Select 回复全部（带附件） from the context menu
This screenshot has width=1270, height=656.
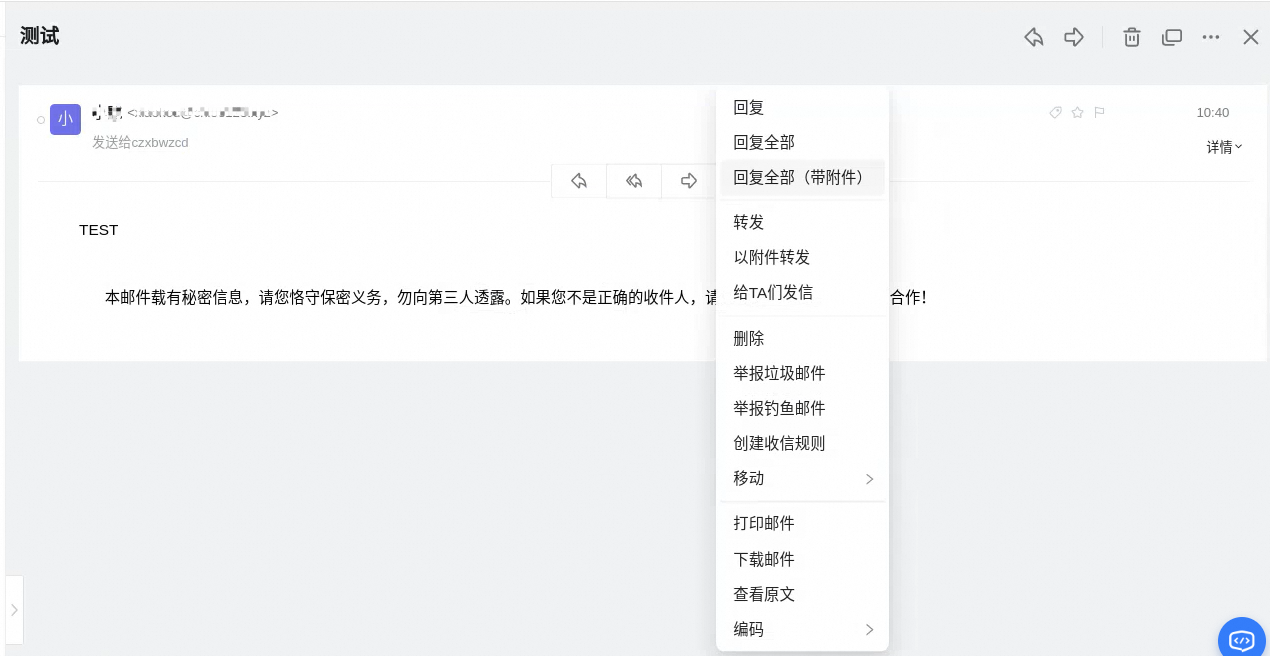[x=799, y=177]
